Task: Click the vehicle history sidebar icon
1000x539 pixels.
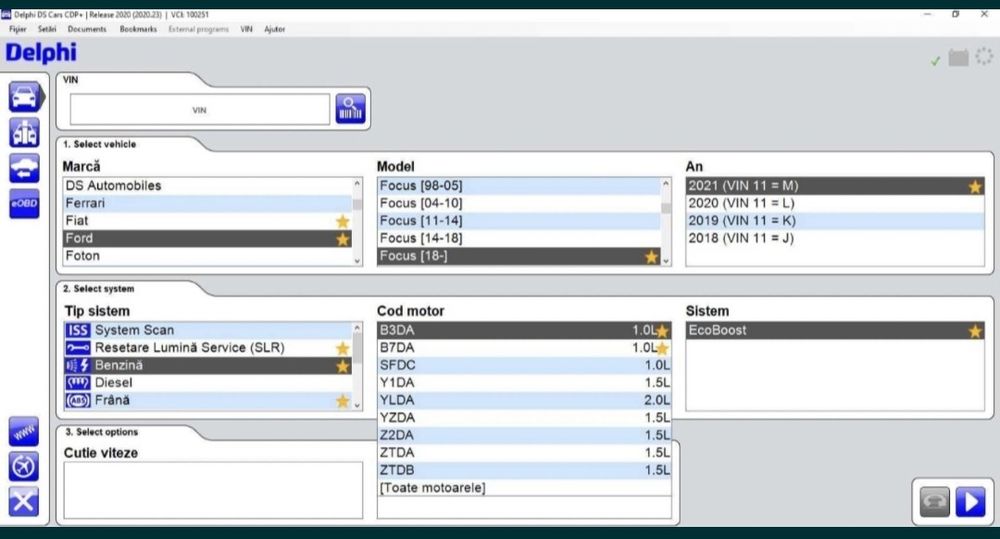Action: (24, 168)
